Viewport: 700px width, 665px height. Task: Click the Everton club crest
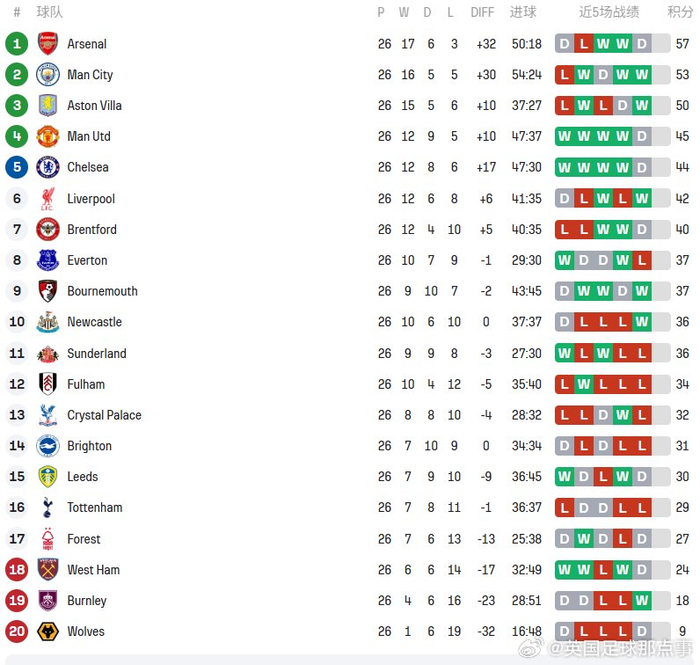coord(47,260)
